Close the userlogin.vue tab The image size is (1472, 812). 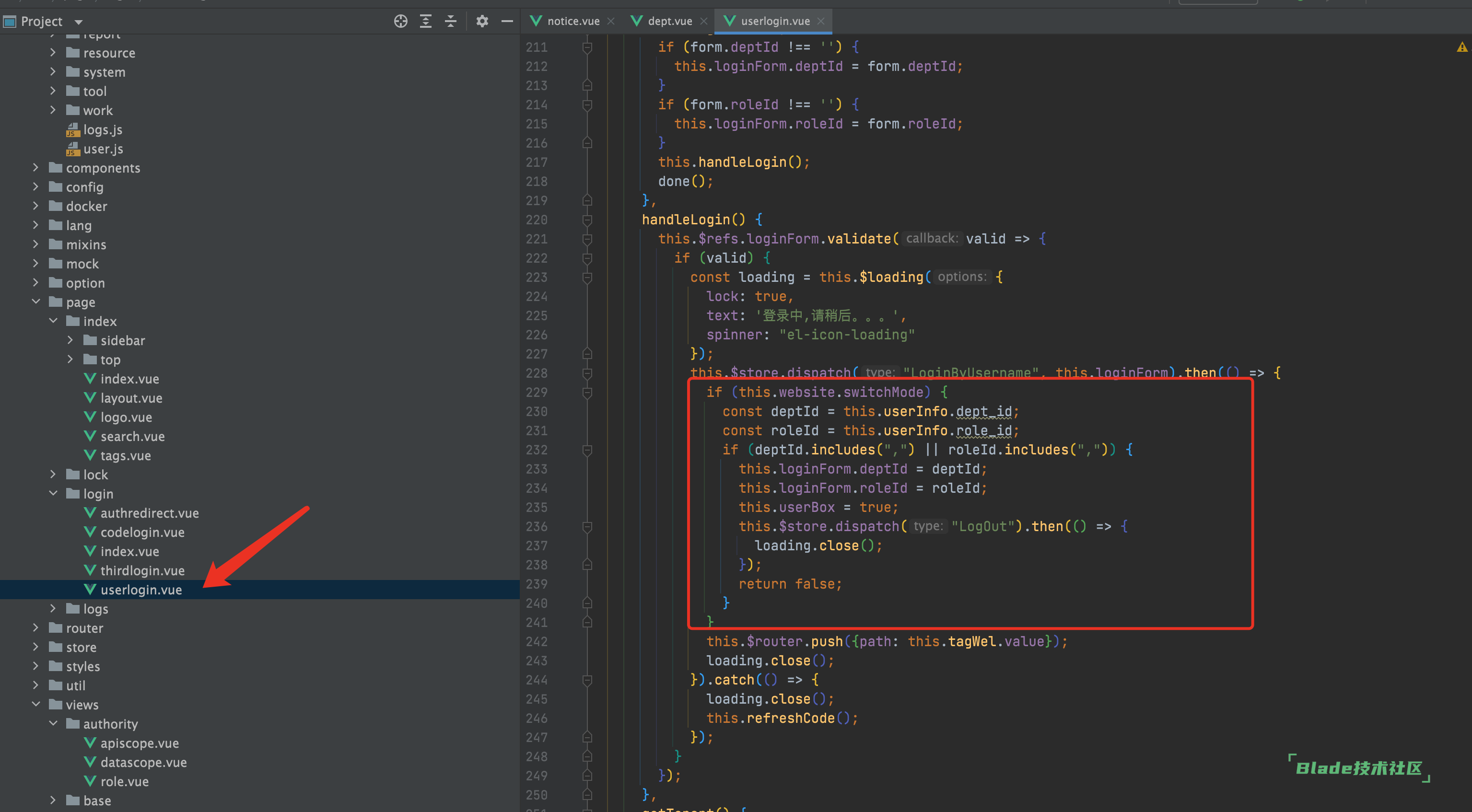click(821, 21)
